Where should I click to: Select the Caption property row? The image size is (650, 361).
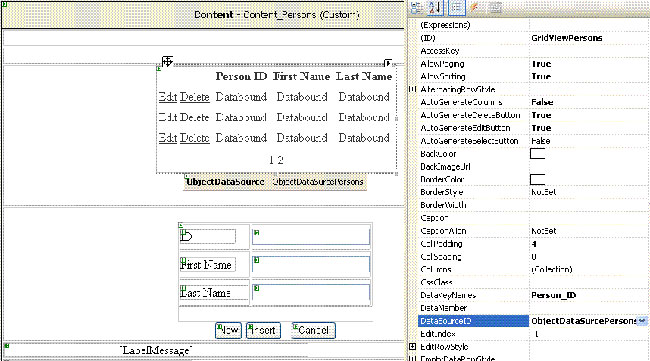[434, 218]
